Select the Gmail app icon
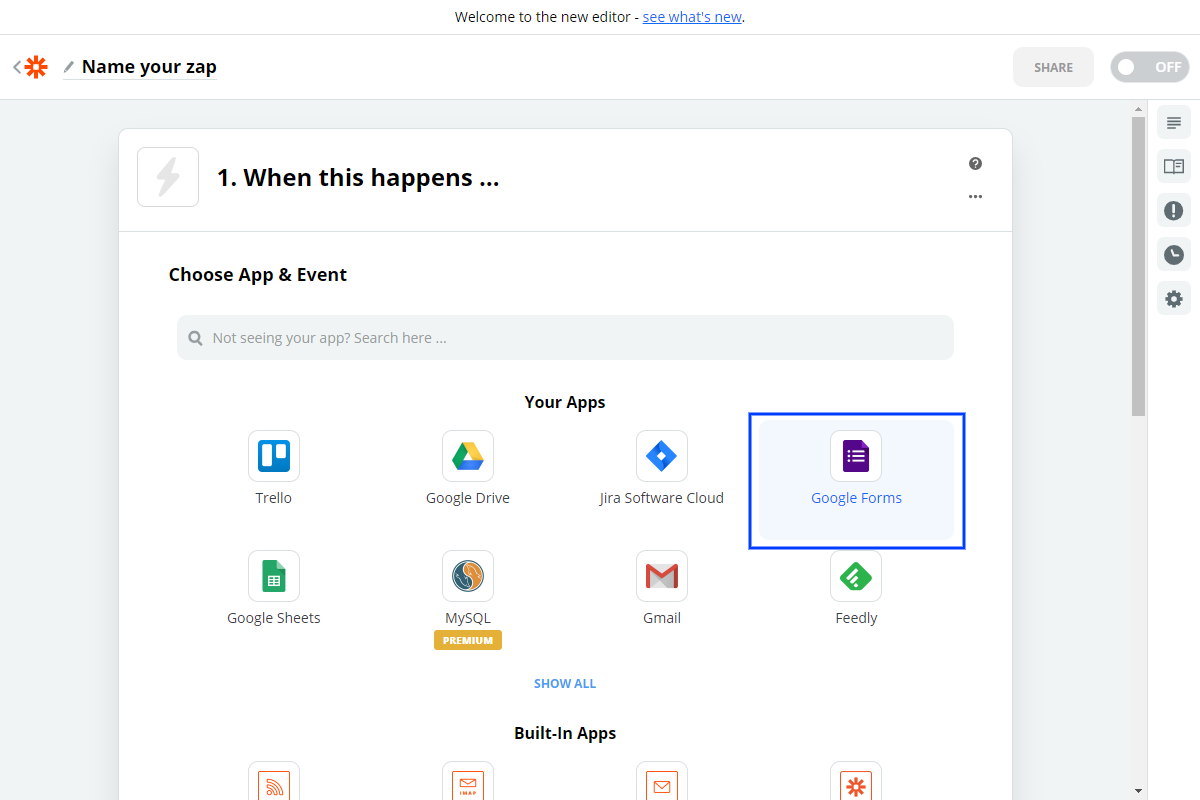 pos(662,576)
